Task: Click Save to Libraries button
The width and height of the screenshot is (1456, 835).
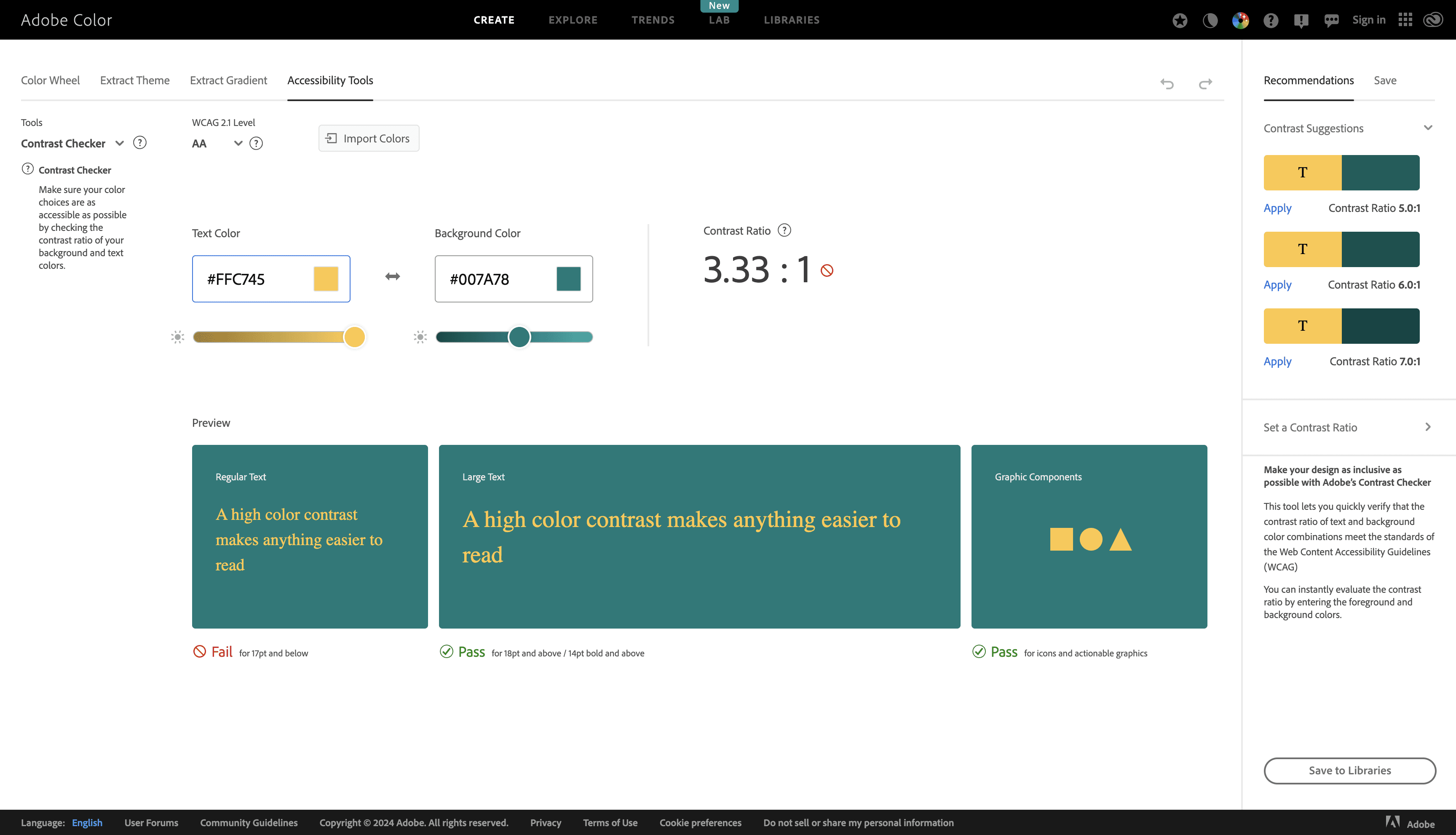Action: click(x=1350, y=770)
